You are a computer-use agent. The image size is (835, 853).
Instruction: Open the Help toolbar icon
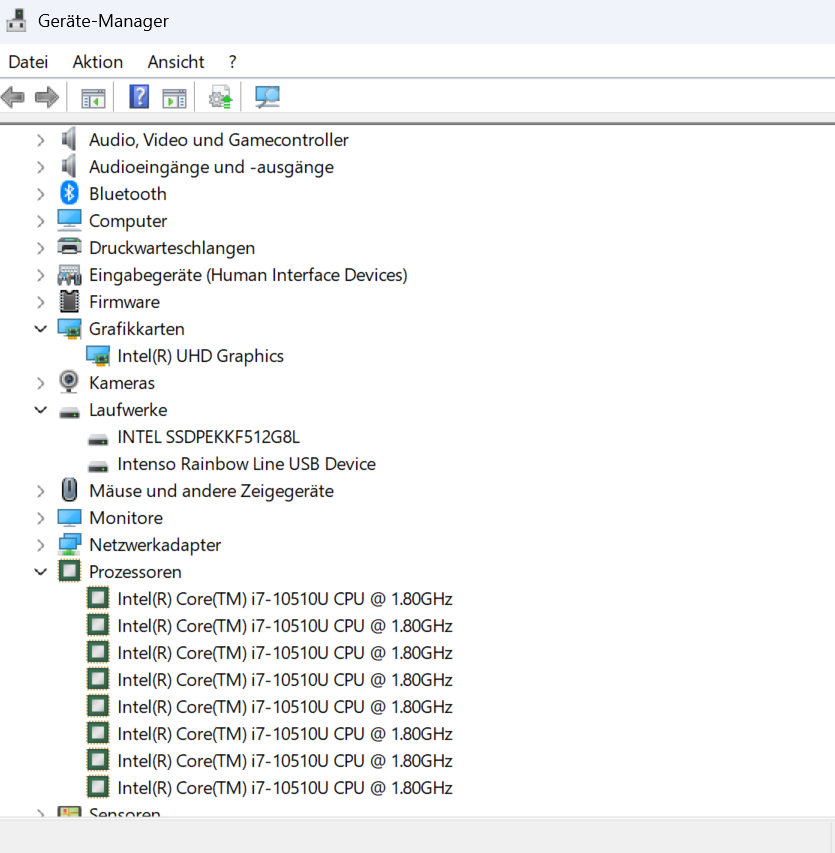[139, 97]
